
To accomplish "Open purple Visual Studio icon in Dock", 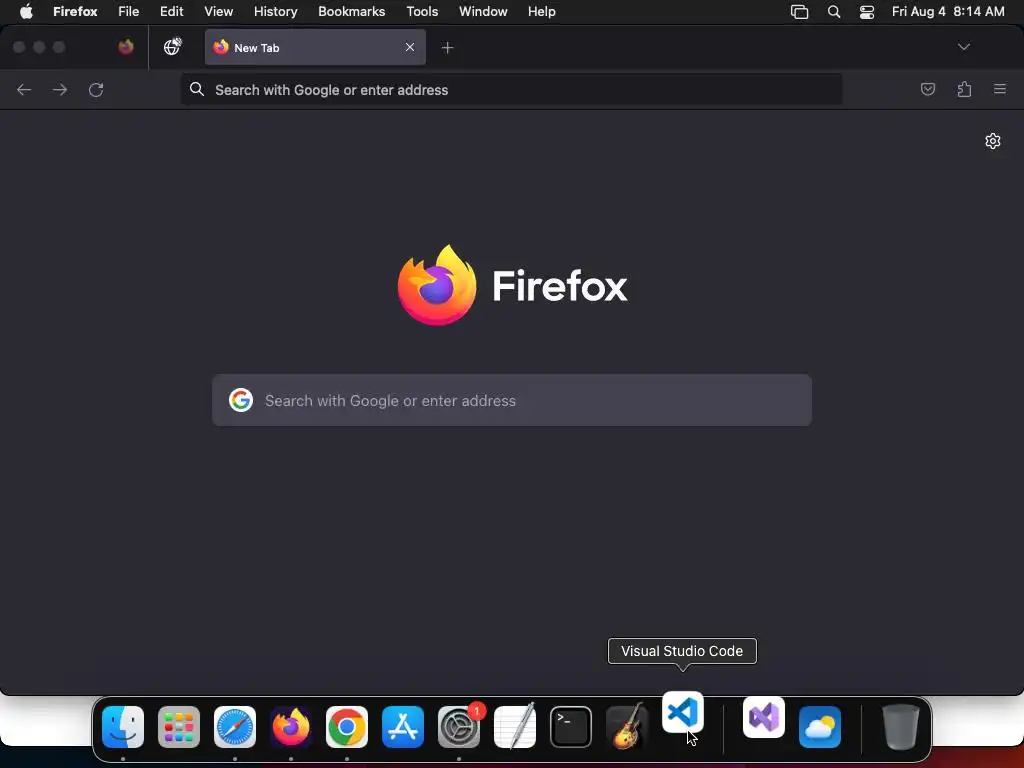I will click(764, 717).
